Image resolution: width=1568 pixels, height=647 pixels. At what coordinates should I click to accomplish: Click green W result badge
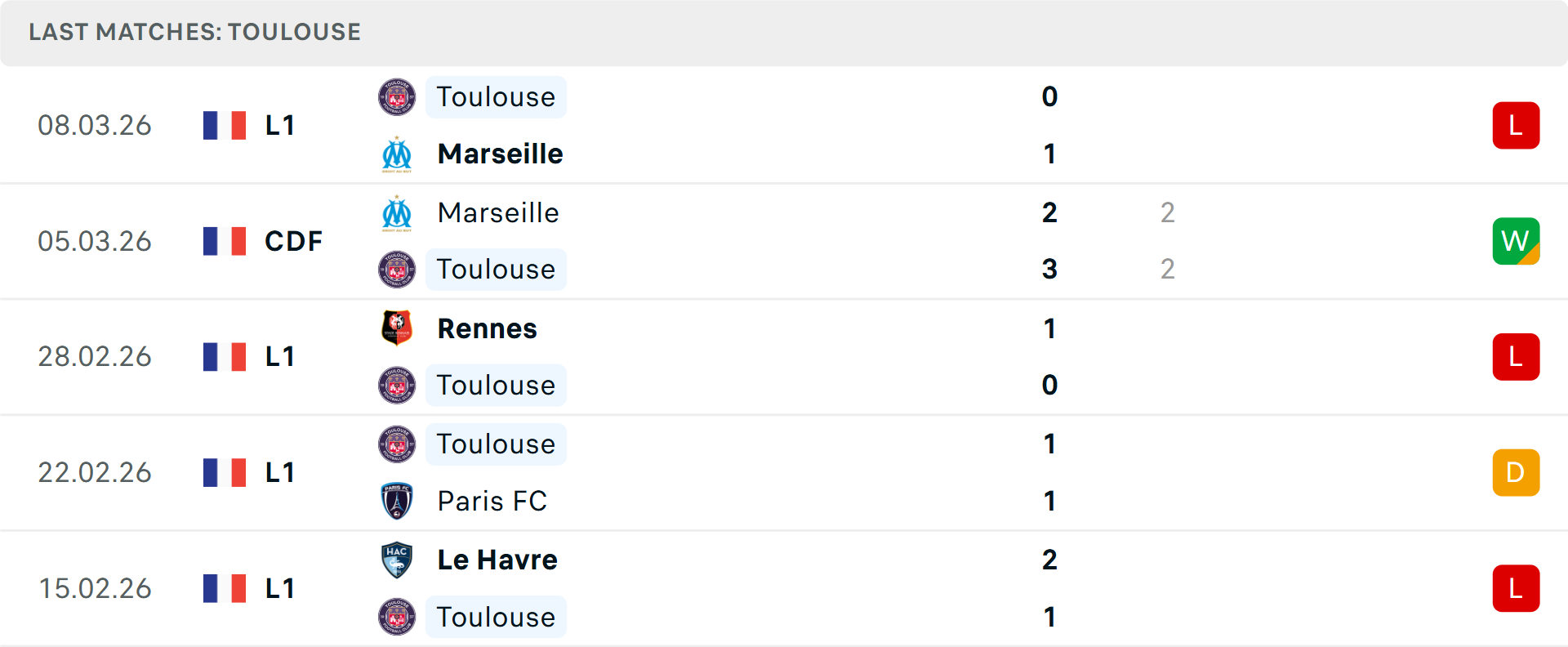[x=1516, y=241]
